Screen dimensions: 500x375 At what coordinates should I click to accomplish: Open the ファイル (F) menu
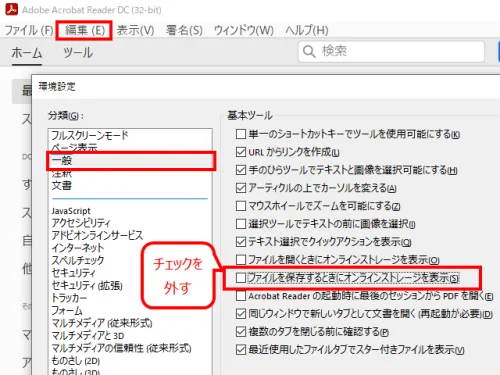29,30
